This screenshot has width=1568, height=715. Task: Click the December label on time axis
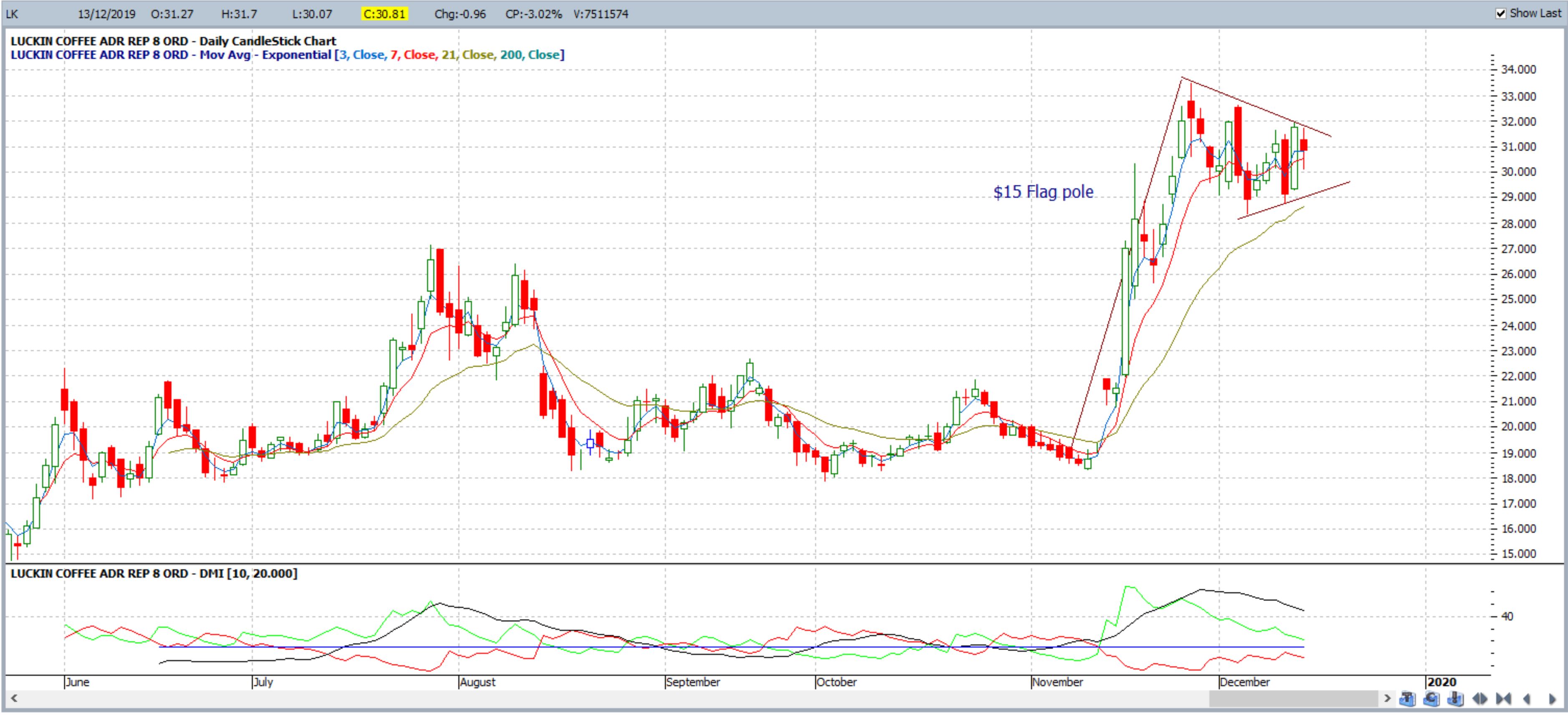[x=1245, y=682]
